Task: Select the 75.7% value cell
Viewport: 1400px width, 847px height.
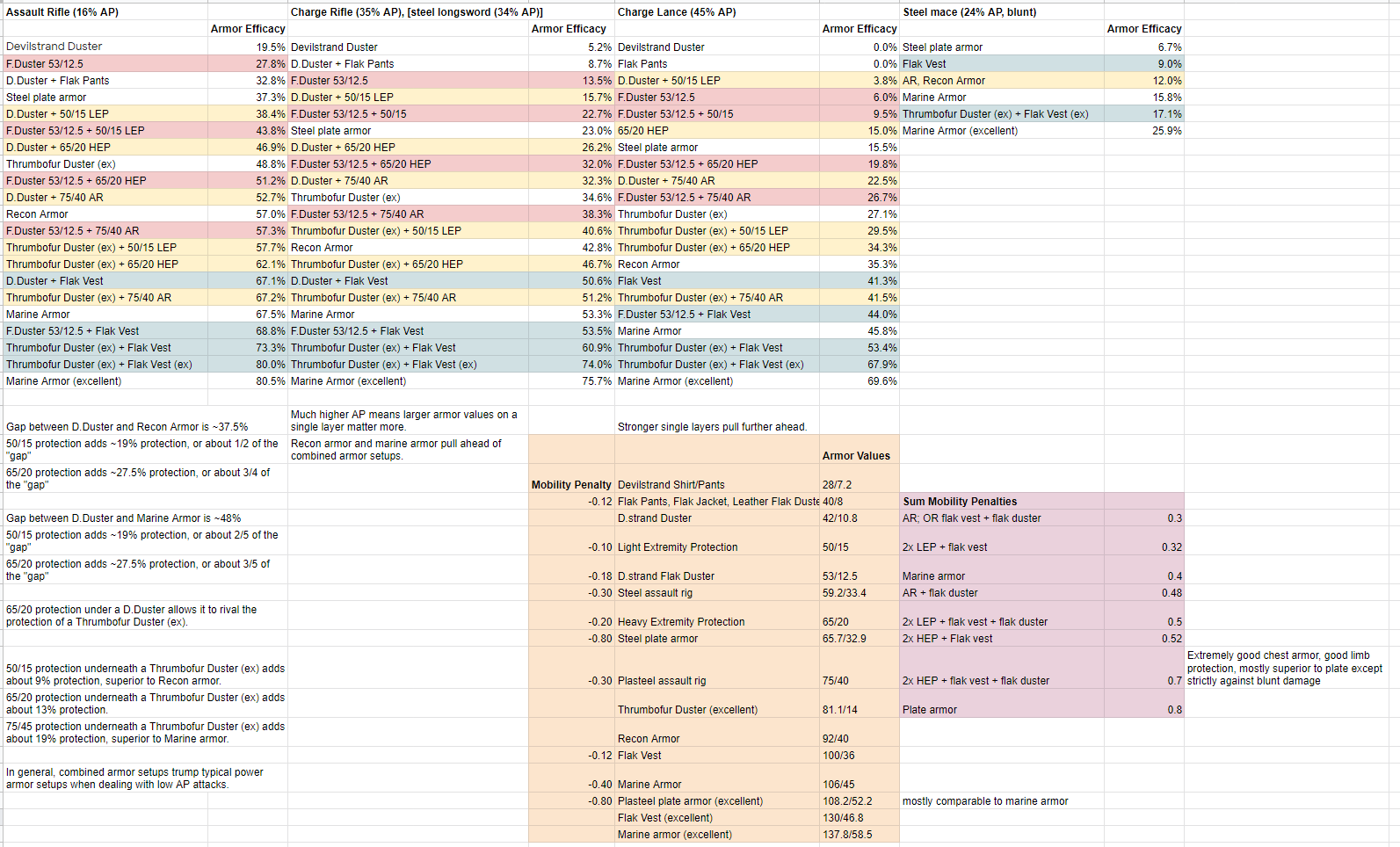Action: click(x=572, y=381)
